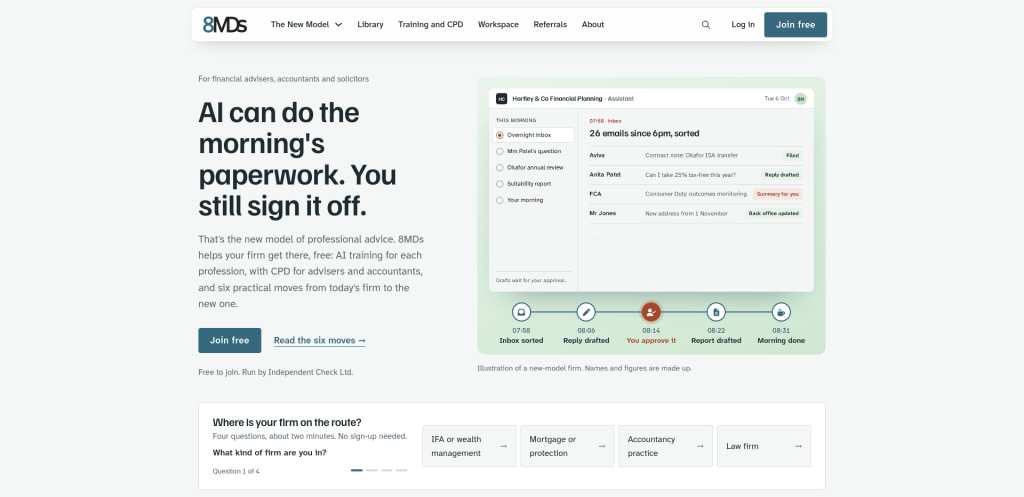The height and width of the screenshot is (497, 1024).
Task: Click Summary for you tag on FCA row
Action: [x=777, y=194]
